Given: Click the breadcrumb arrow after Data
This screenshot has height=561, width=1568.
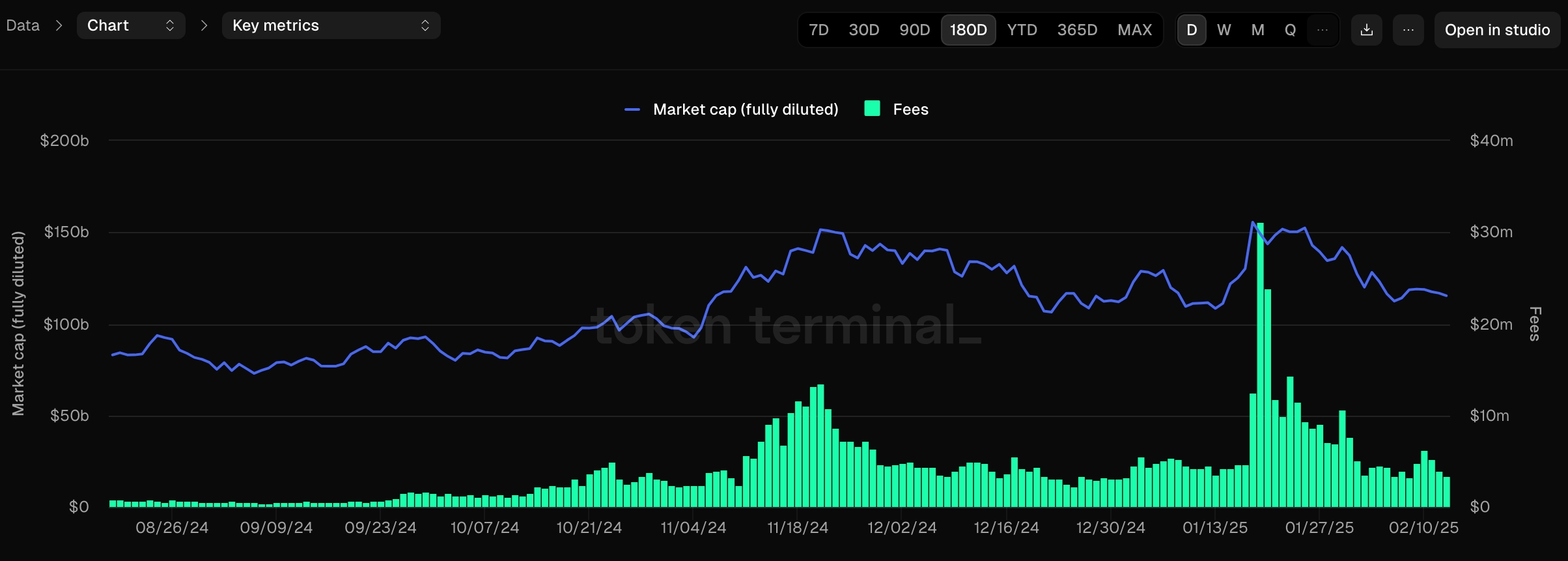Looking at the screenshot, I should coord(59,25).
